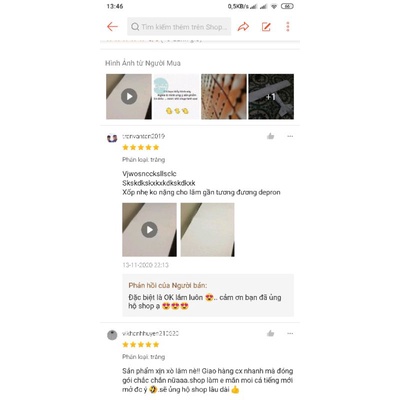Tap the back arrow icon
The image size is (400, 400).
coord(112,27)
